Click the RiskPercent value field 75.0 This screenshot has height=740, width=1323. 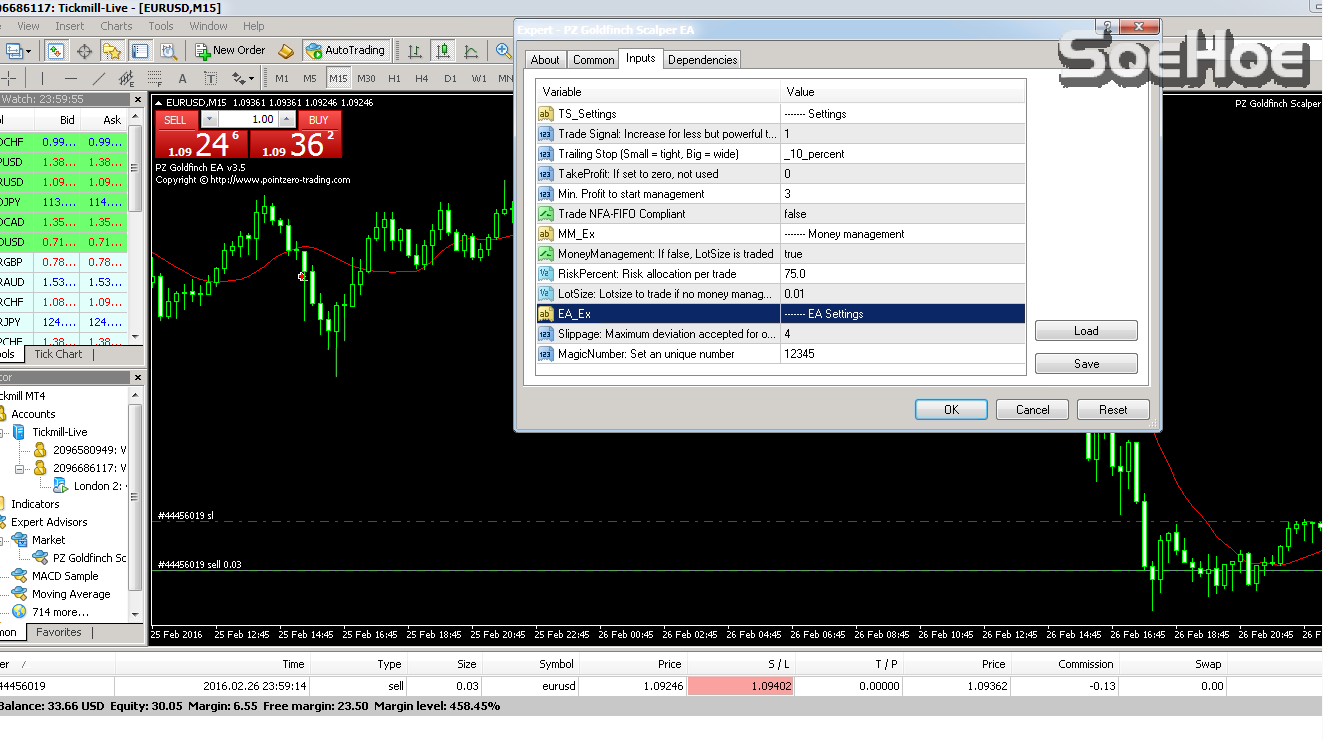902,274
